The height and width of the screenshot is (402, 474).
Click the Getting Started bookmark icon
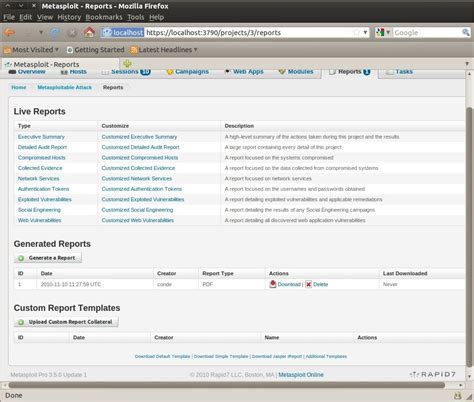[x=70, y=50]
